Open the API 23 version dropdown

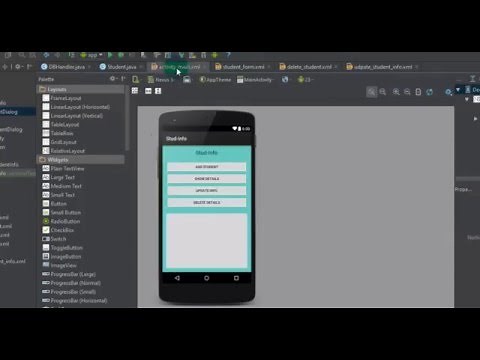(305, 80)
